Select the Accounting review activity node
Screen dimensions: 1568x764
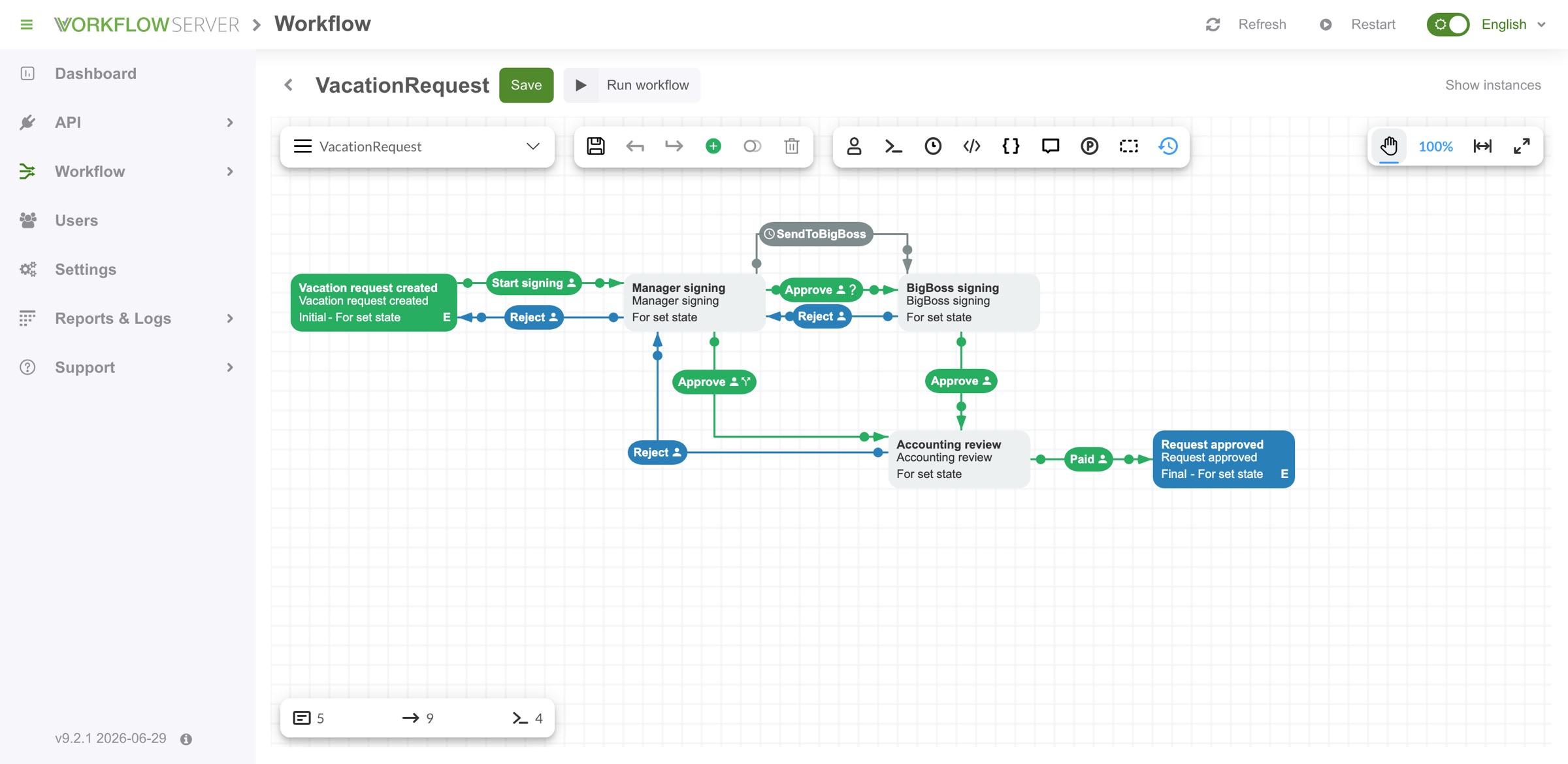959,459
